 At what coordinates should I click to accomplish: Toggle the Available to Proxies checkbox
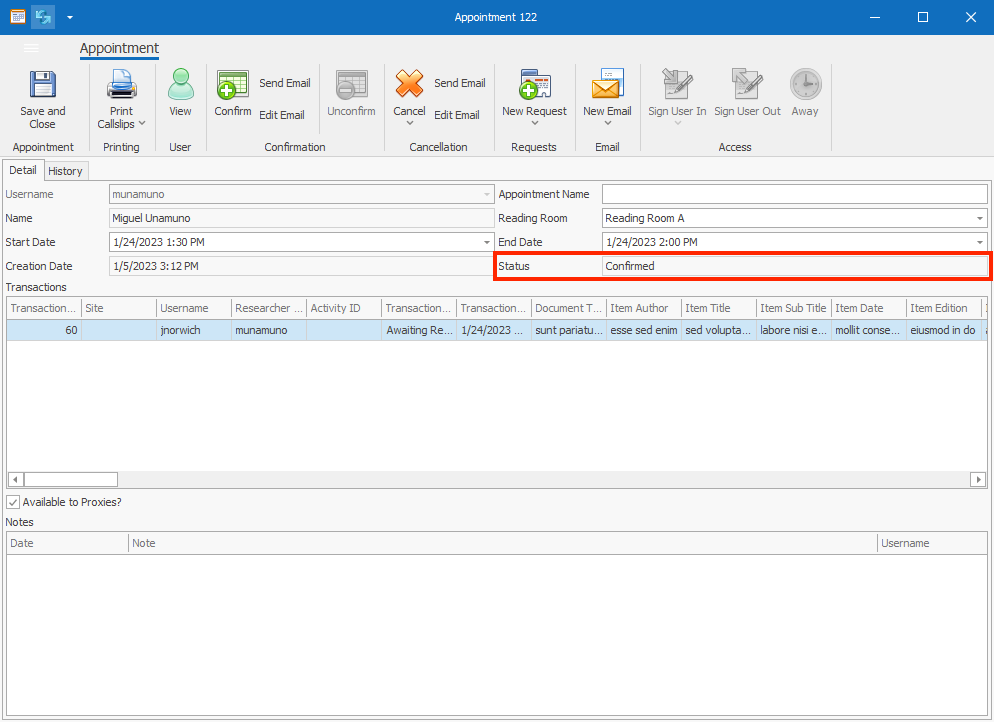[x=14, y=502]
